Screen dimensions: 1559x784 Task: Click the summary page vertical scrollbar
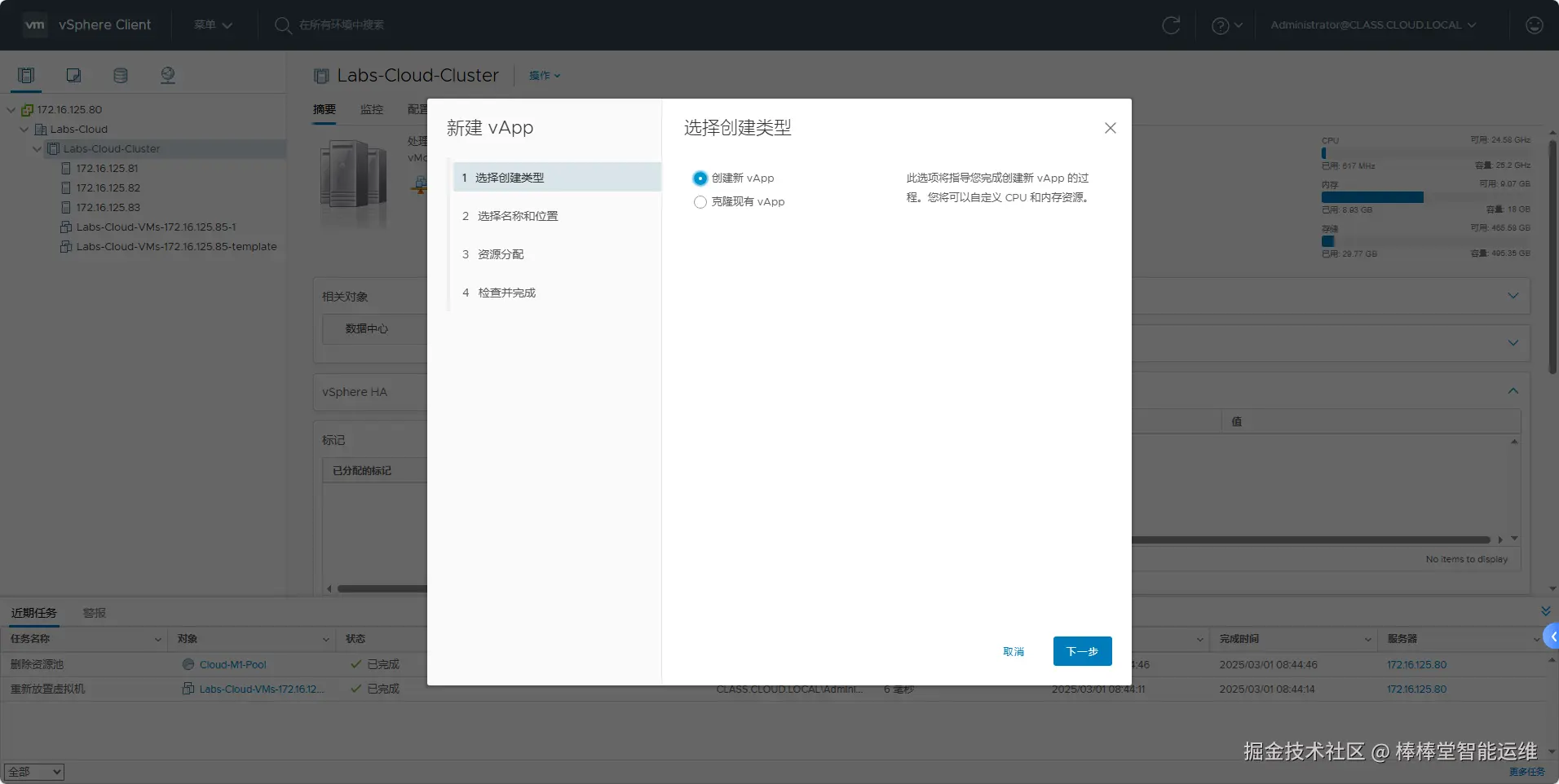coord(1552,258)
